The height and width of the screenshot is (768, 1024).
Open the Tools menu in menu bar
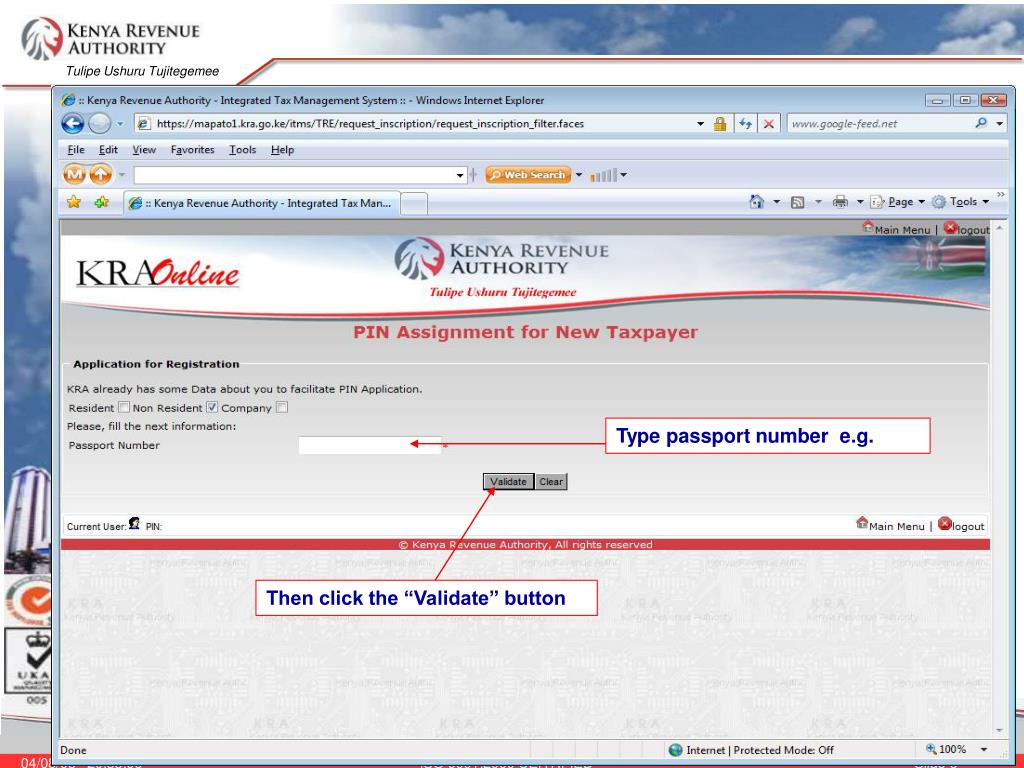242,150
